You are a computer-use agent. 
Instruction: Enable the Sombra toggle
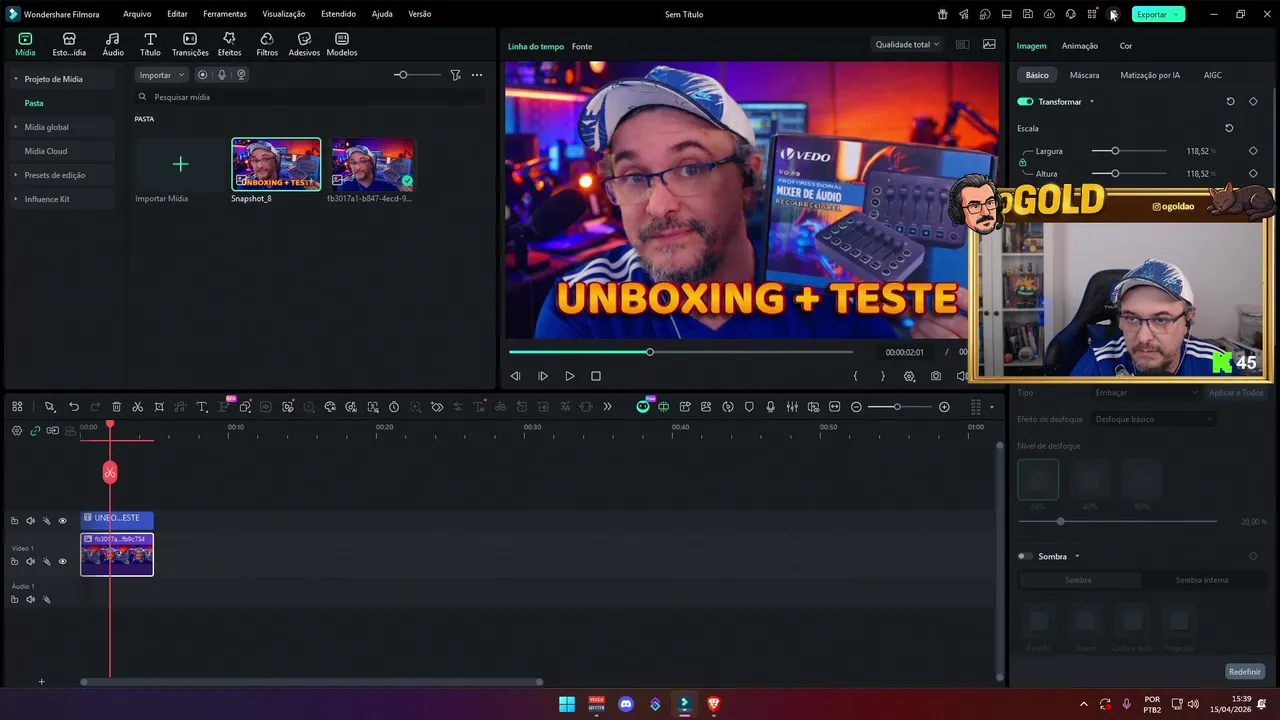pyautogui.click(x=1025, y=556)
